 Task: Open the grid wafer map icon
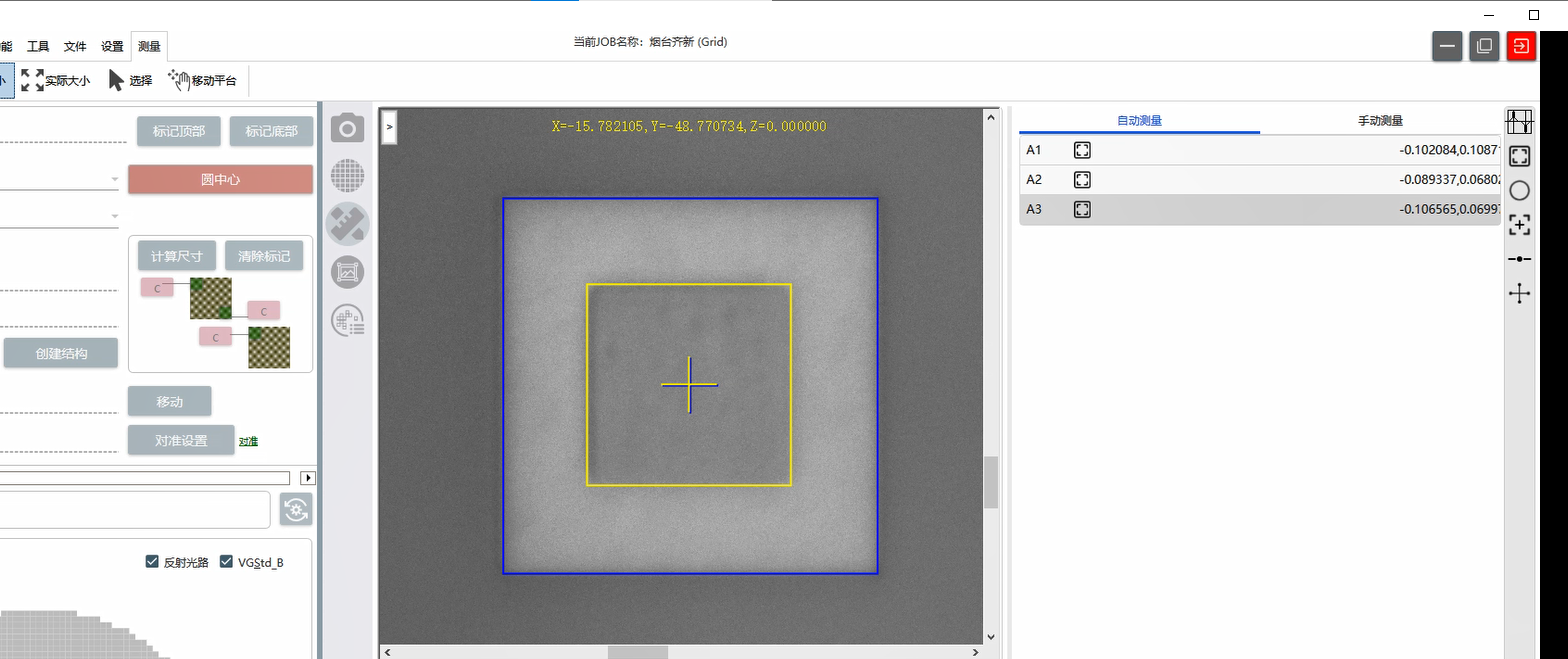tap(347, 176)
